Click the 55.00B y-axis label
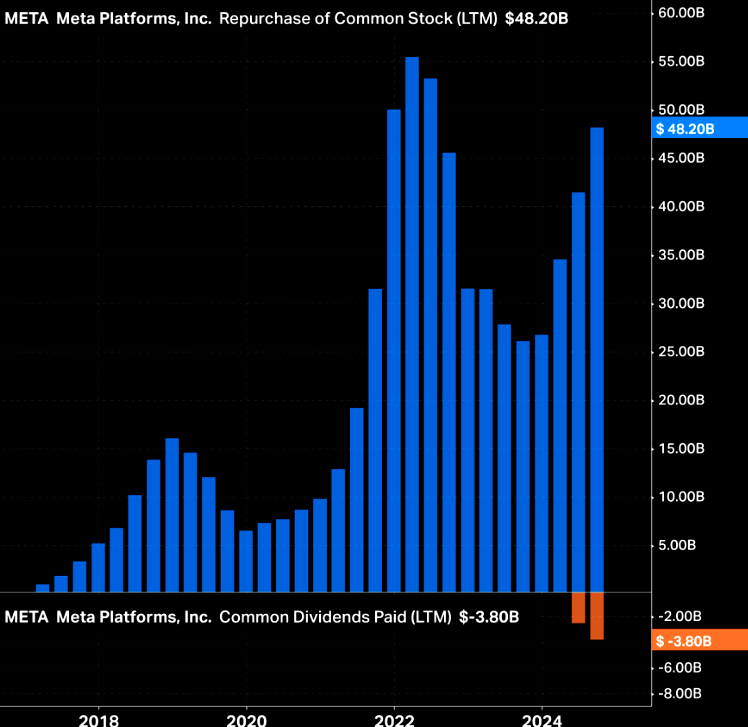 tap(681, 61)
